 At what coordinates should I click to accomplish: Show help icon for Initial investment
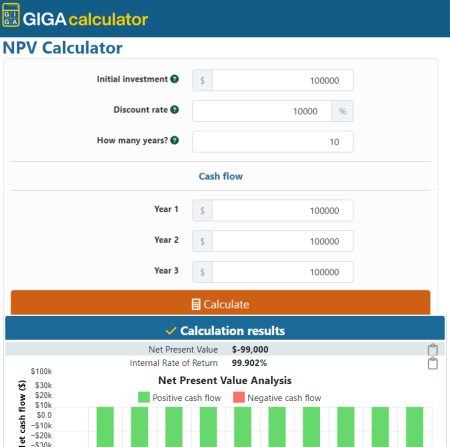[x=174, y=79]
